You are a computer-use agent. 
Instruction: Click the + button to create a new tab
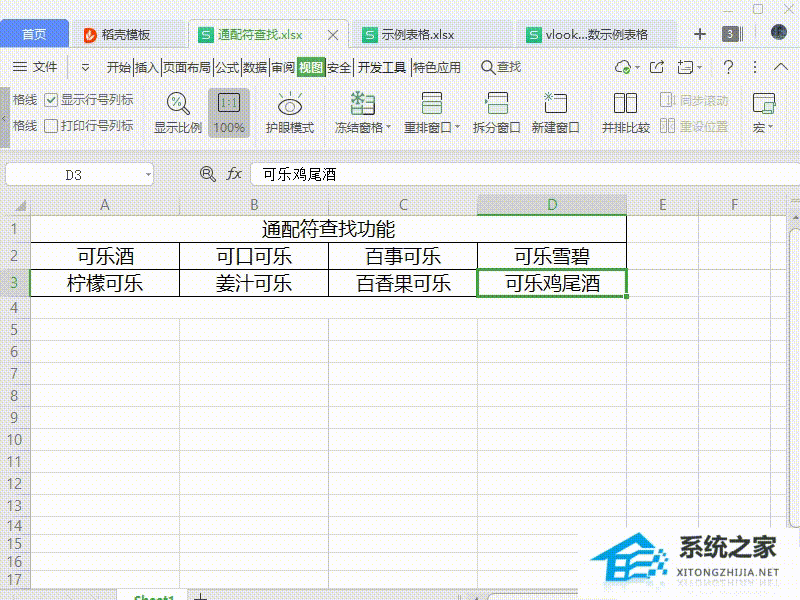coord(699,33)
